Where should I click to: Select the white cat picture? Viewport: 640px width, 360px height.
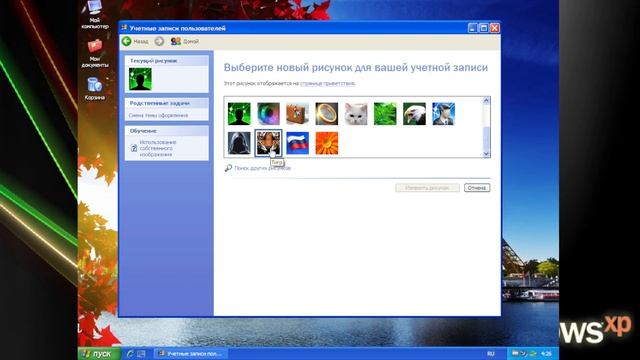click(x=356, y=113)
